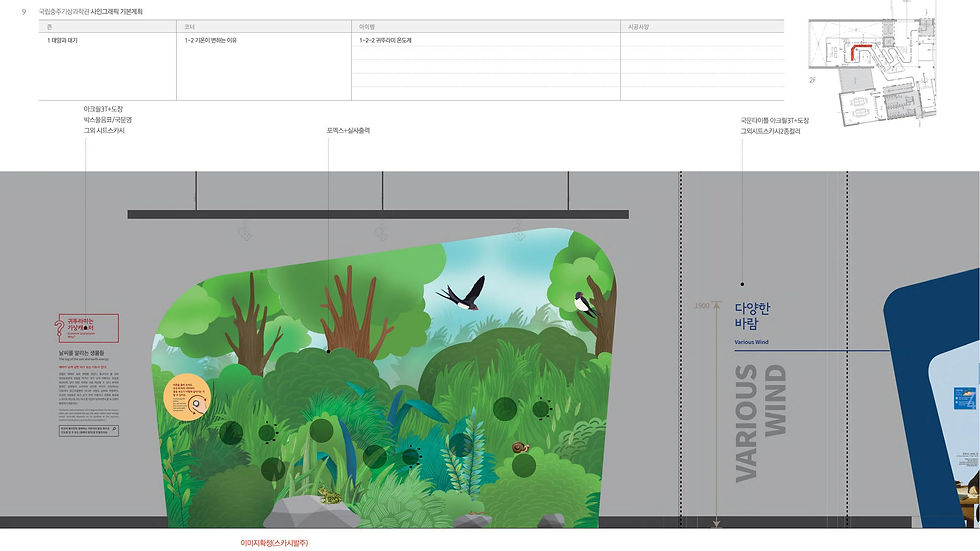Click the '1-2 기온이 변하는 이유' cell
The width and height of the screenshot is (980, 551).
[x=210, y=40]
